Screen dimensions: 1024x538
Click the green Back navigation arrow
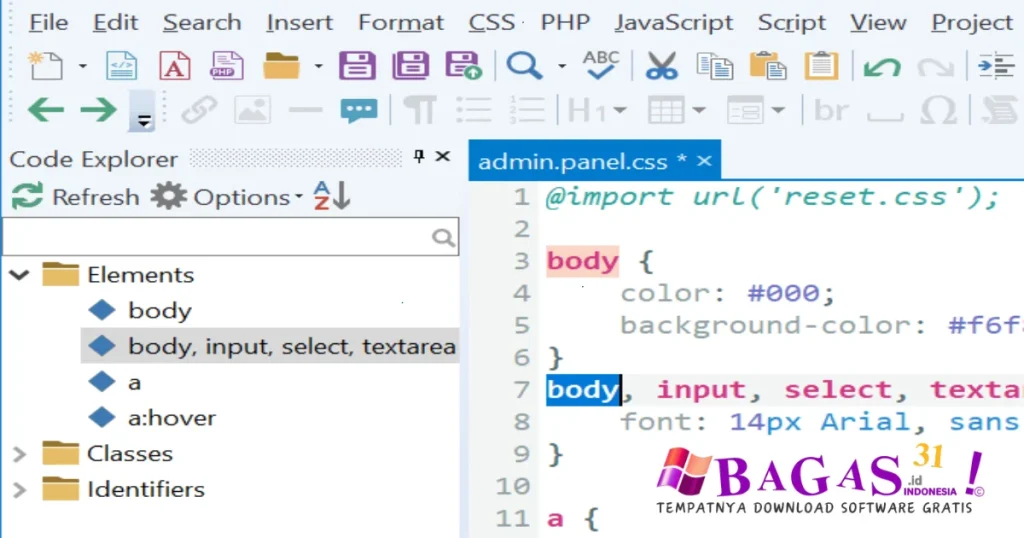pyautogui.click(x=45, y=109)
